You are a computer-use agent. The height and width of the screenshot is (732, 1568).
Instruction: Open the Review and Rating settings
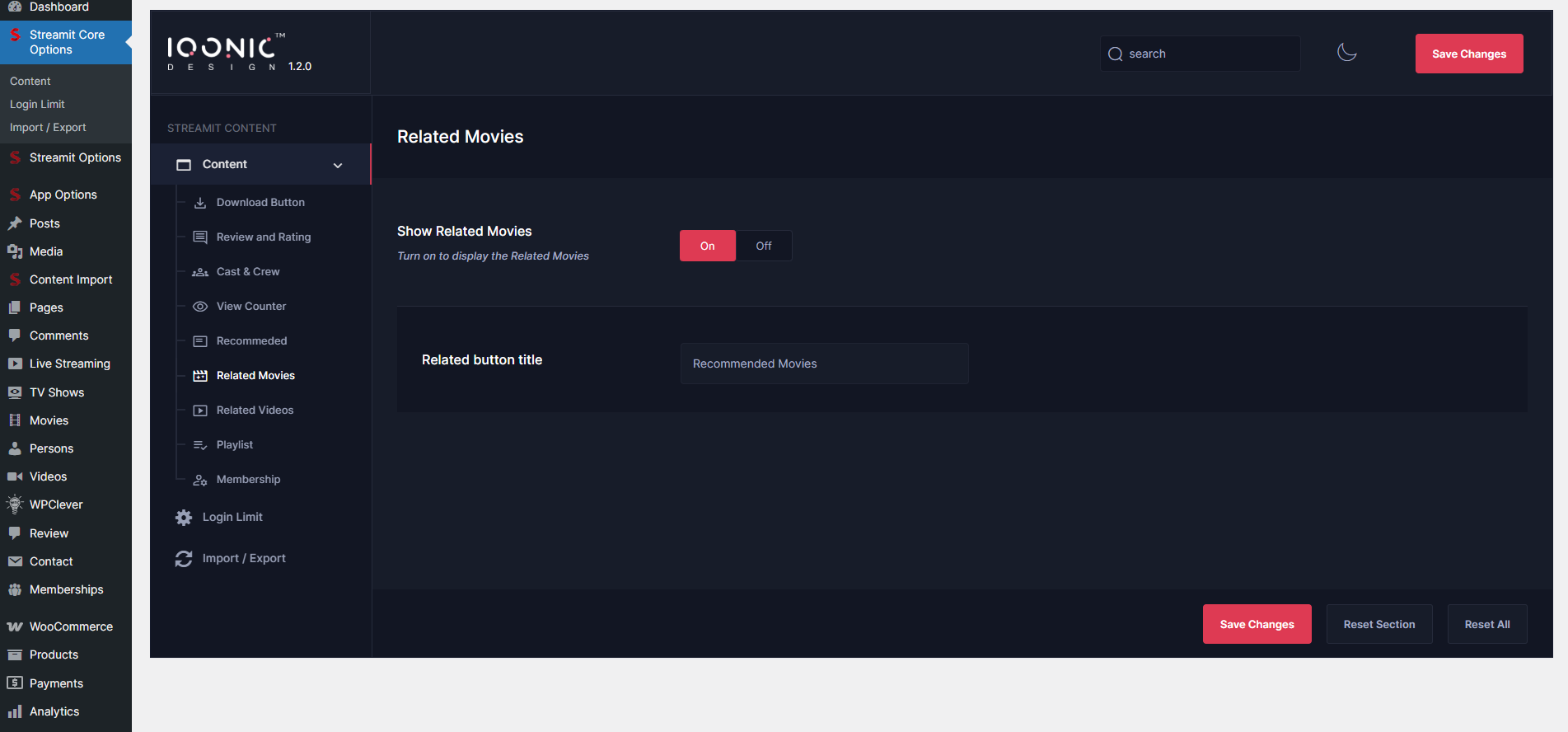pyautogui.click(x=263, y=237)
